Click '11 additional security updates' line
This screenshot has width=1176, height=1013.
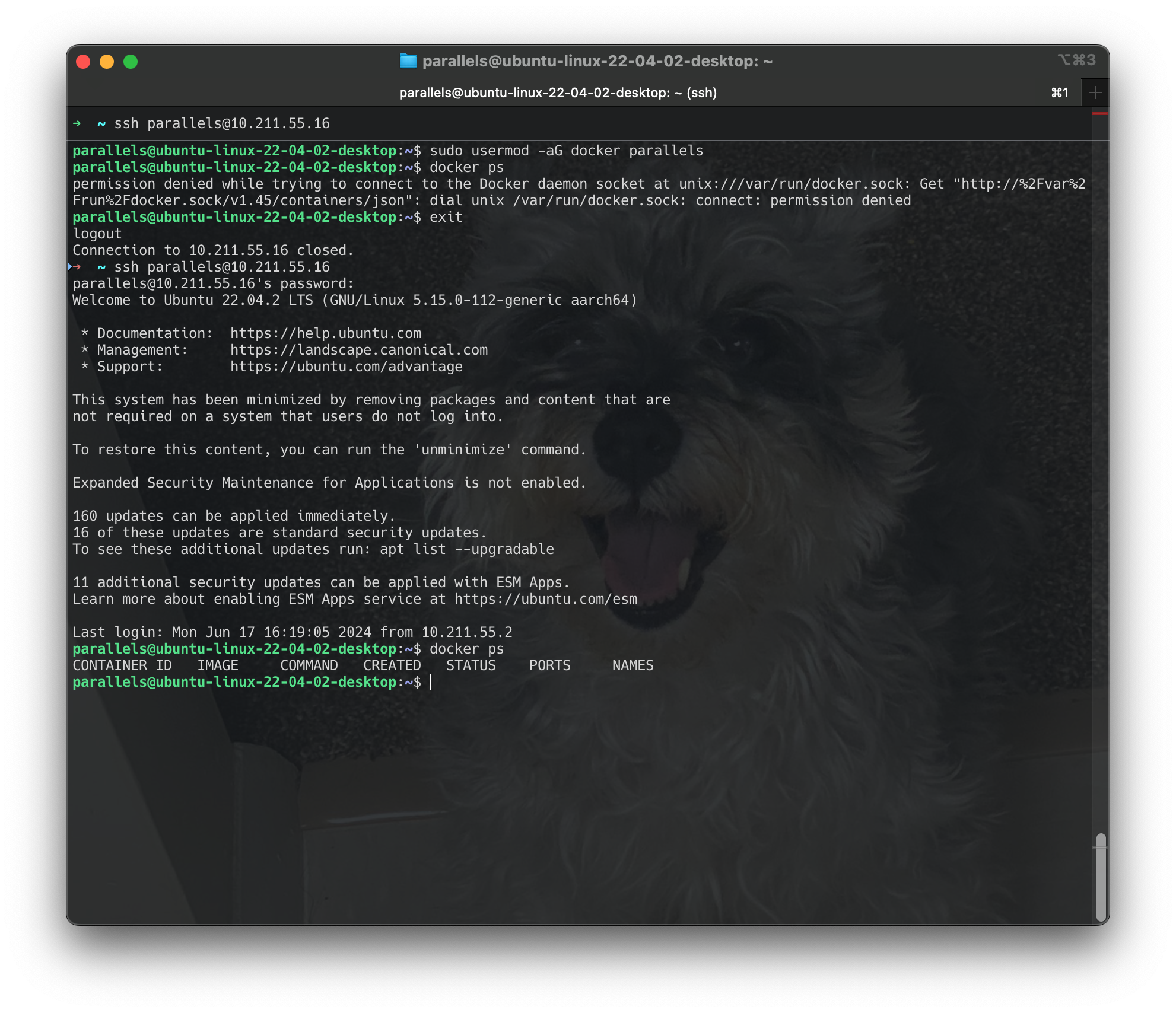321,582
